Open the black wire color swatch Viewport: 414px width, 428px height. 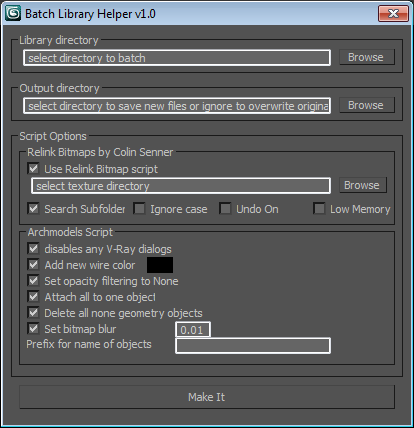160,265
